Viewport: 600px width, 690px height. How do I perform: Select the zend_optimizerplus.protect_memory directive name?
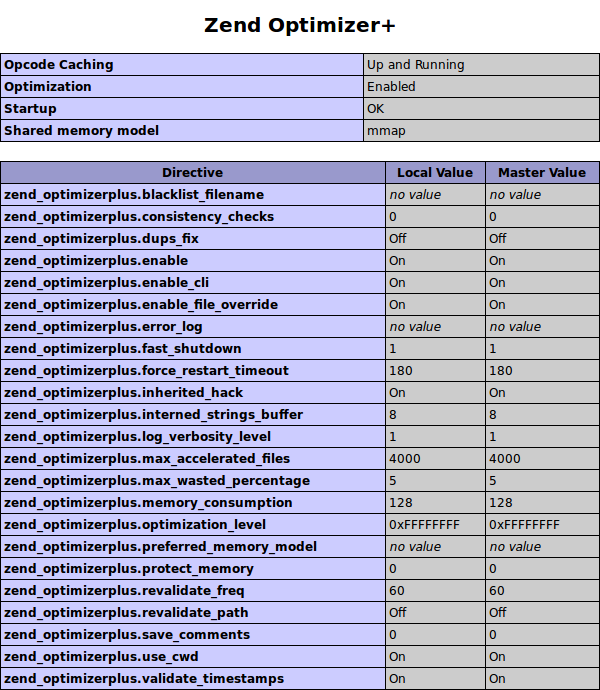(129, 569)
